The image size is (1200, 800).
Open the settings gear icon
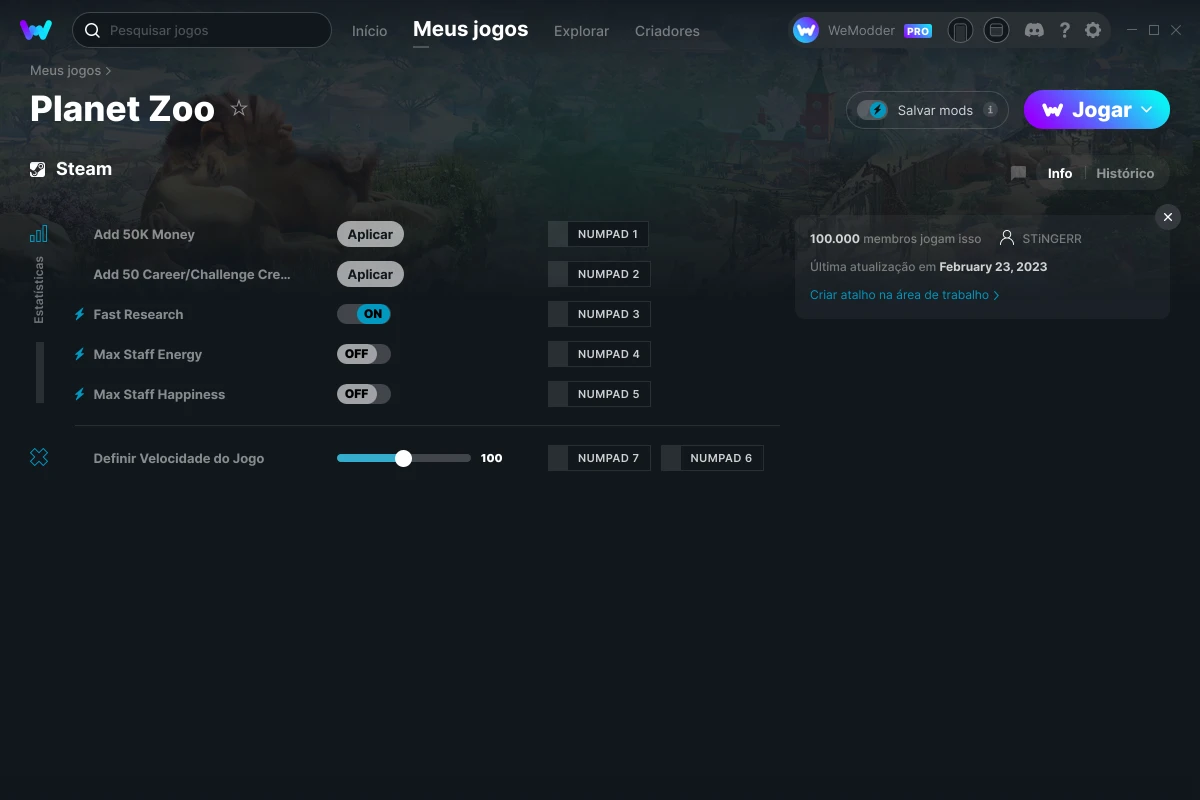1093,30
